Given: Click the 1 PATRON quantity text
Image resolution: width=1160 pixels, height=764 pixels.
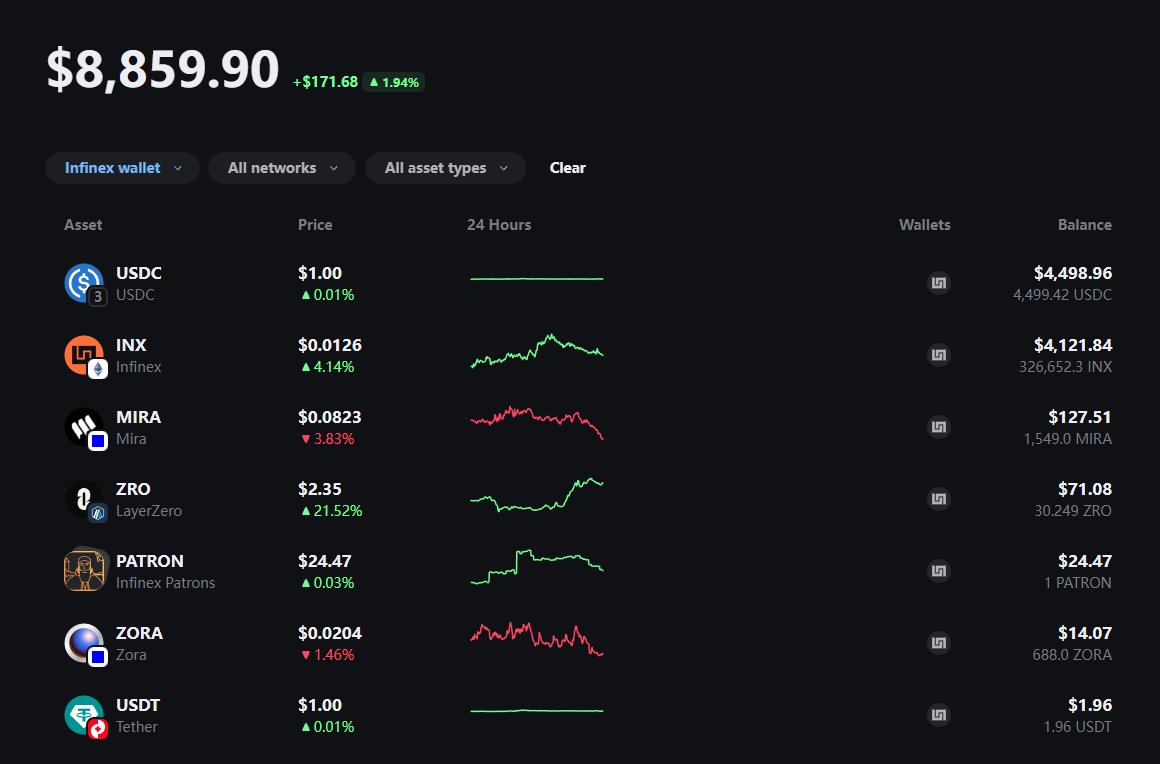Looking at the screenshot, I should [1078, 583].
